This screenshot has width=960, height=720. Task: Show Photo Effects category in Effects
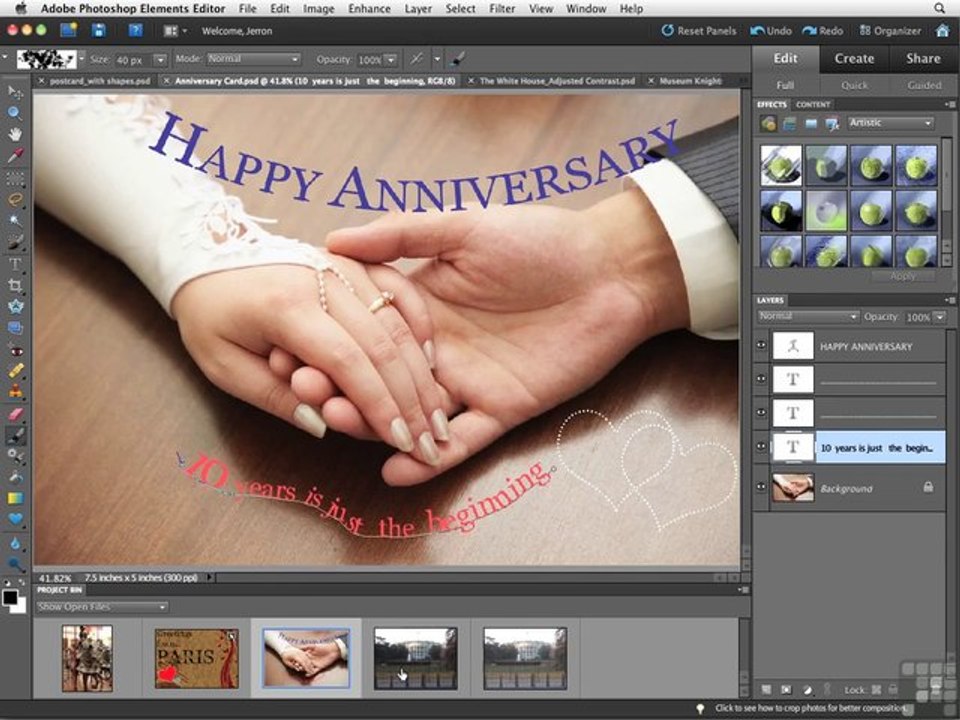(811, 124)
